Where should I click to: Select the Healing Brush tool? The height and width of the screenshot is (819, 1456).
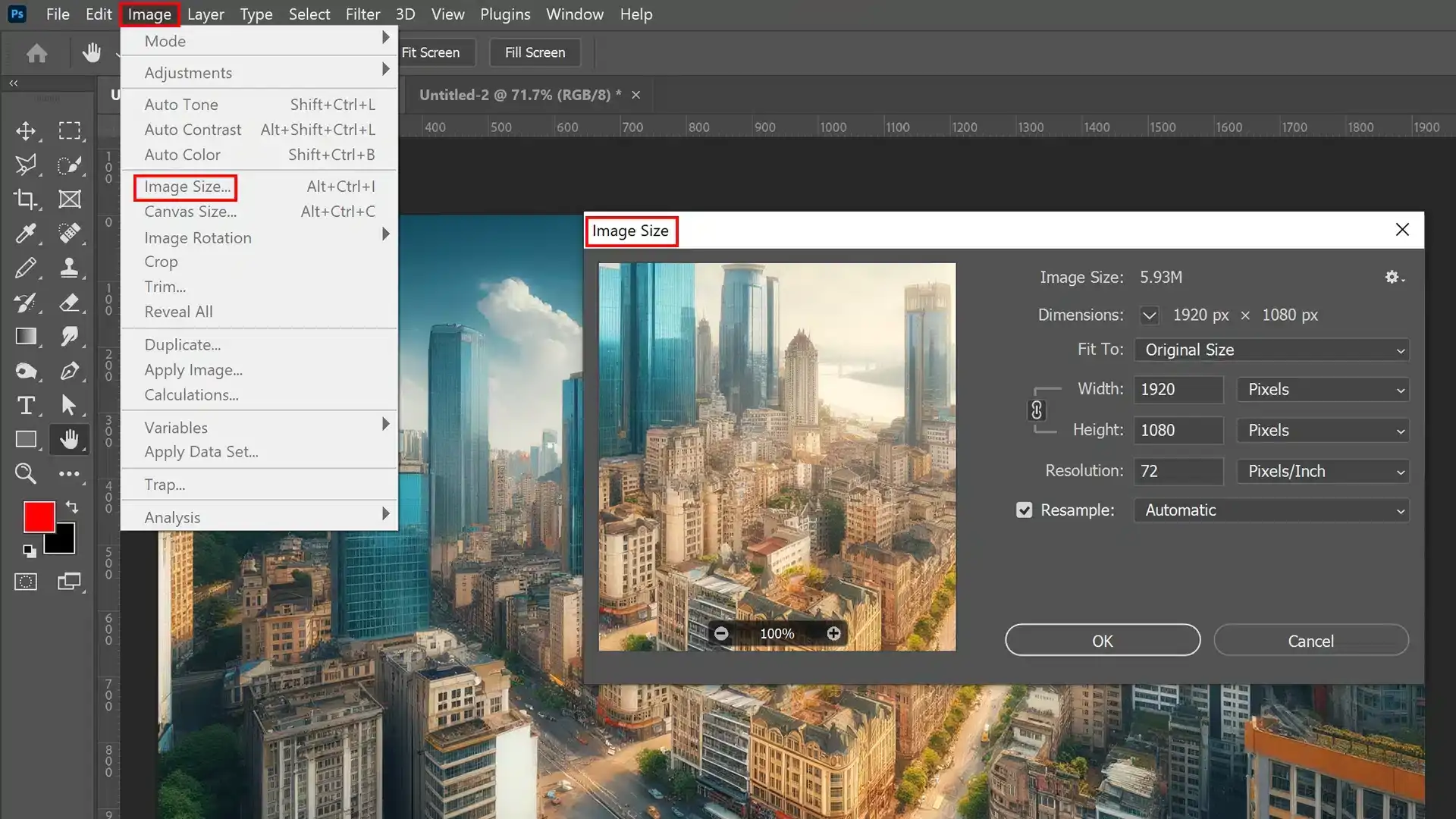click(x=70, y=234)
